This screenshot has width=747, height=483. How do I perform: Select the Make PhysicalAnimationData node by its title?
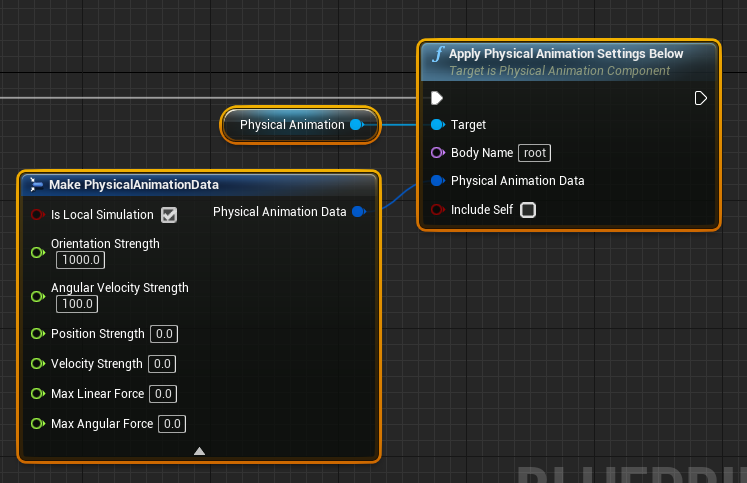click(134, 184)
